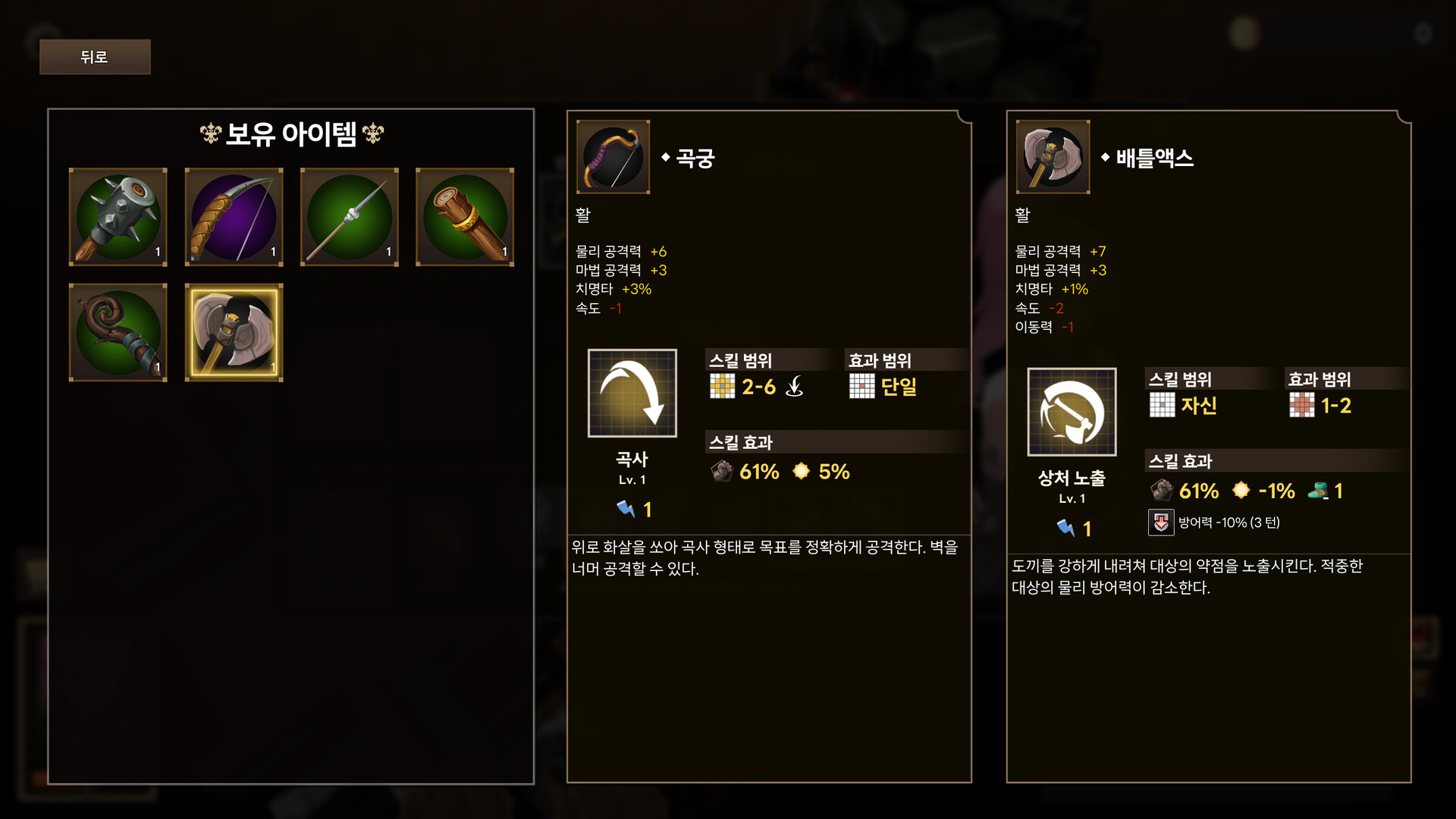Open the 곡사 skill icon

632,393
